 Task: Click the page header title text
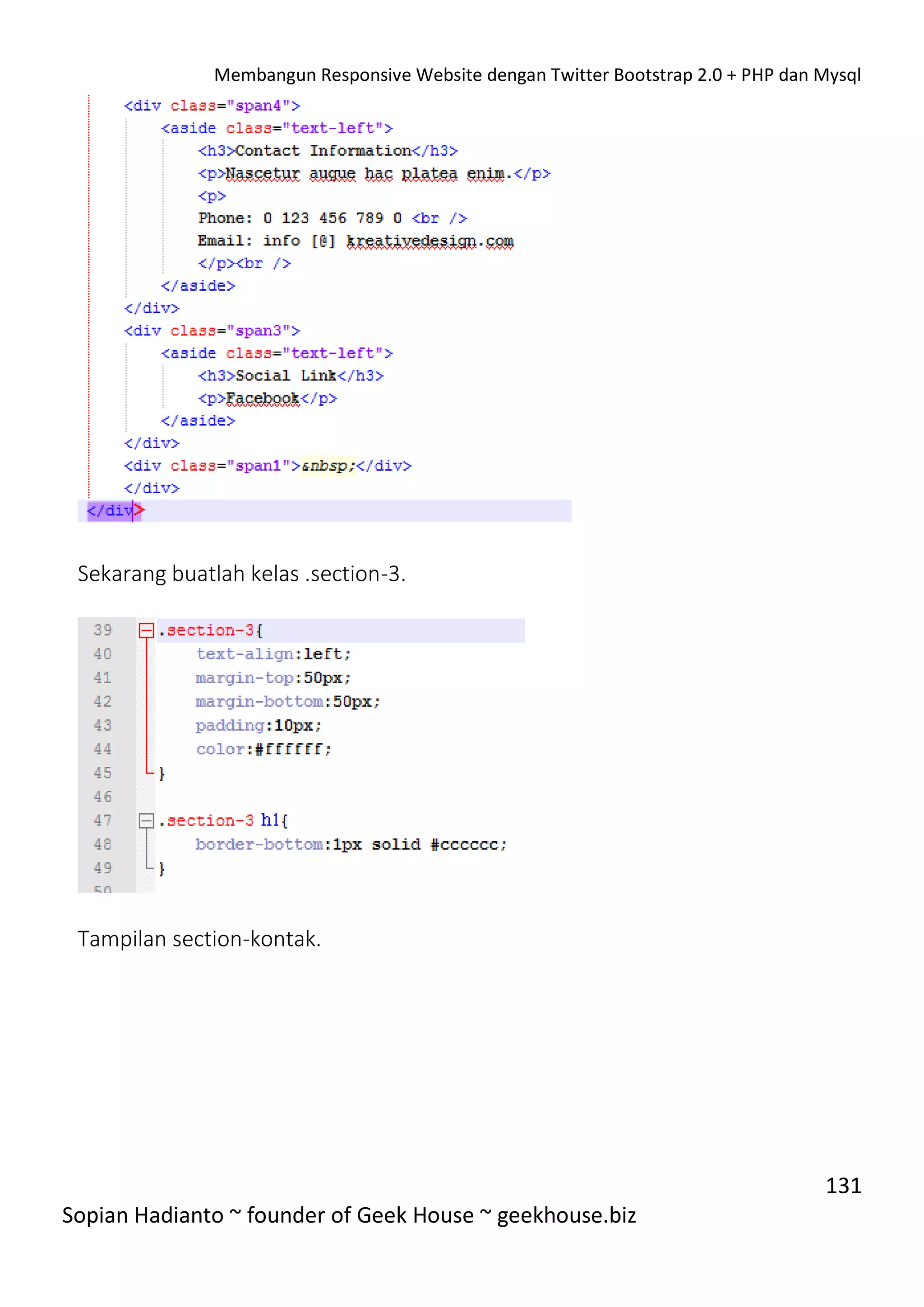[537, 75]
